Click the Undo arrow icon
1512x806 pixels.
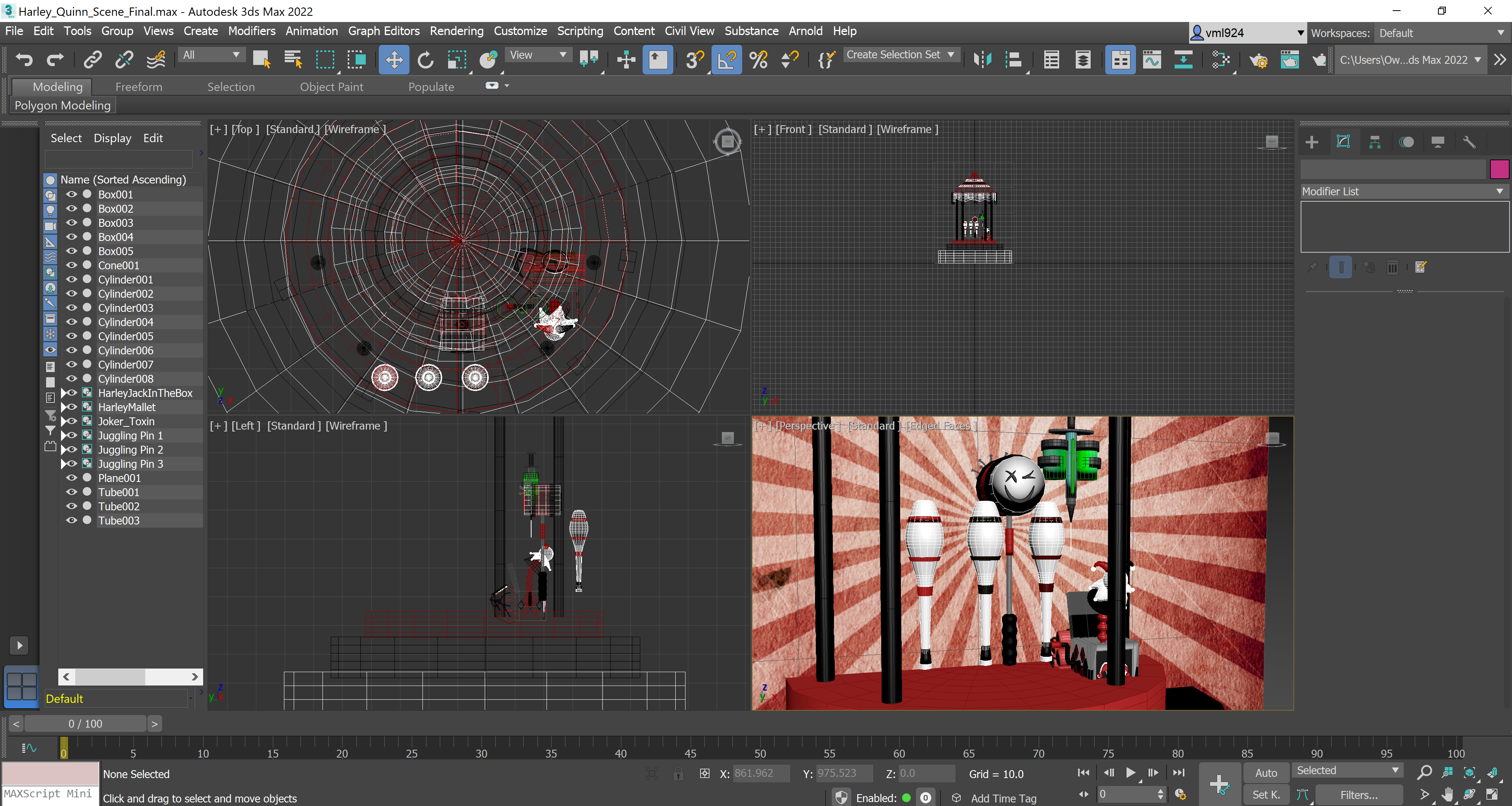[24, 59]
